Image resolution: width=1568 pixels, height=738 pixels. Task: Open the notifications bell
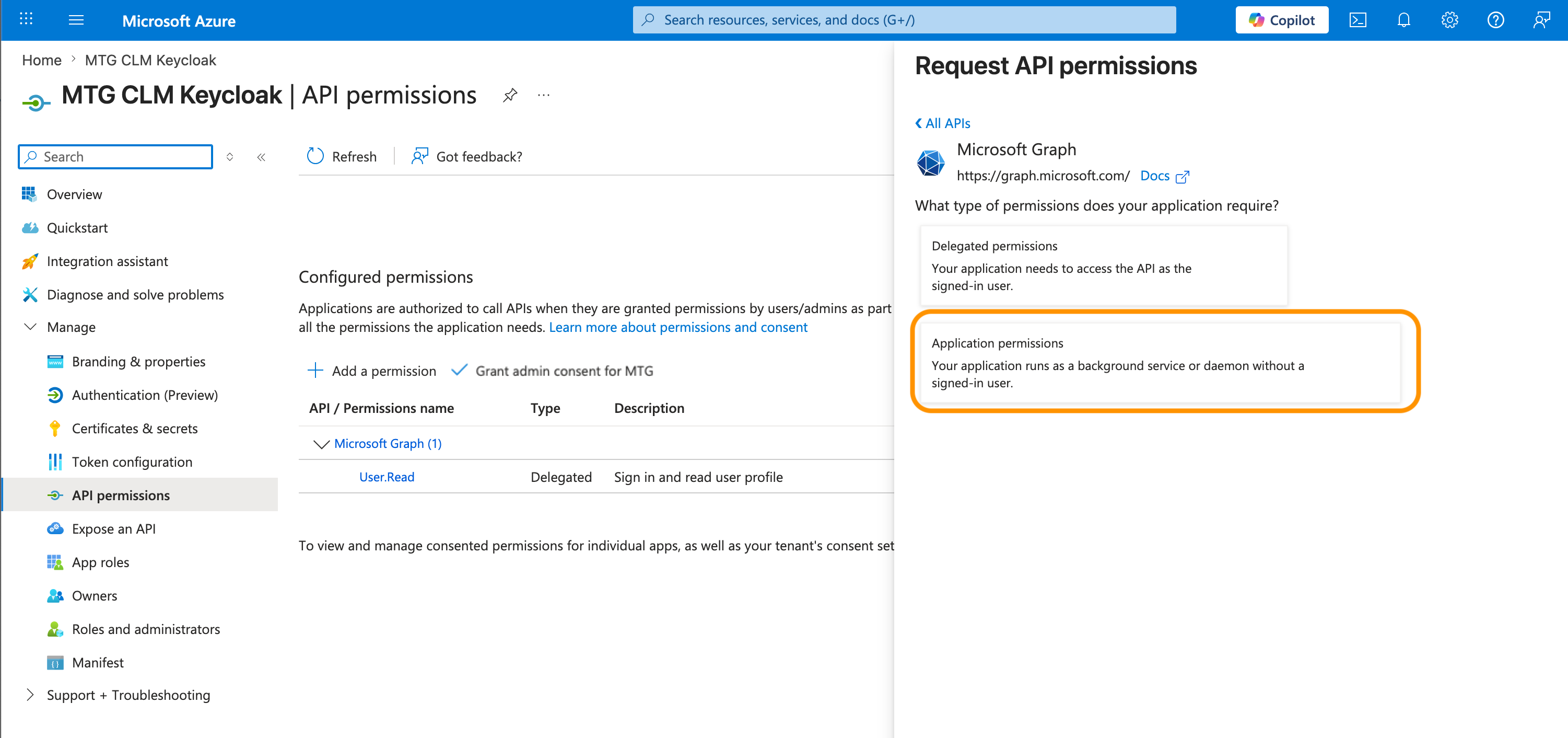tap(1403, 20)
